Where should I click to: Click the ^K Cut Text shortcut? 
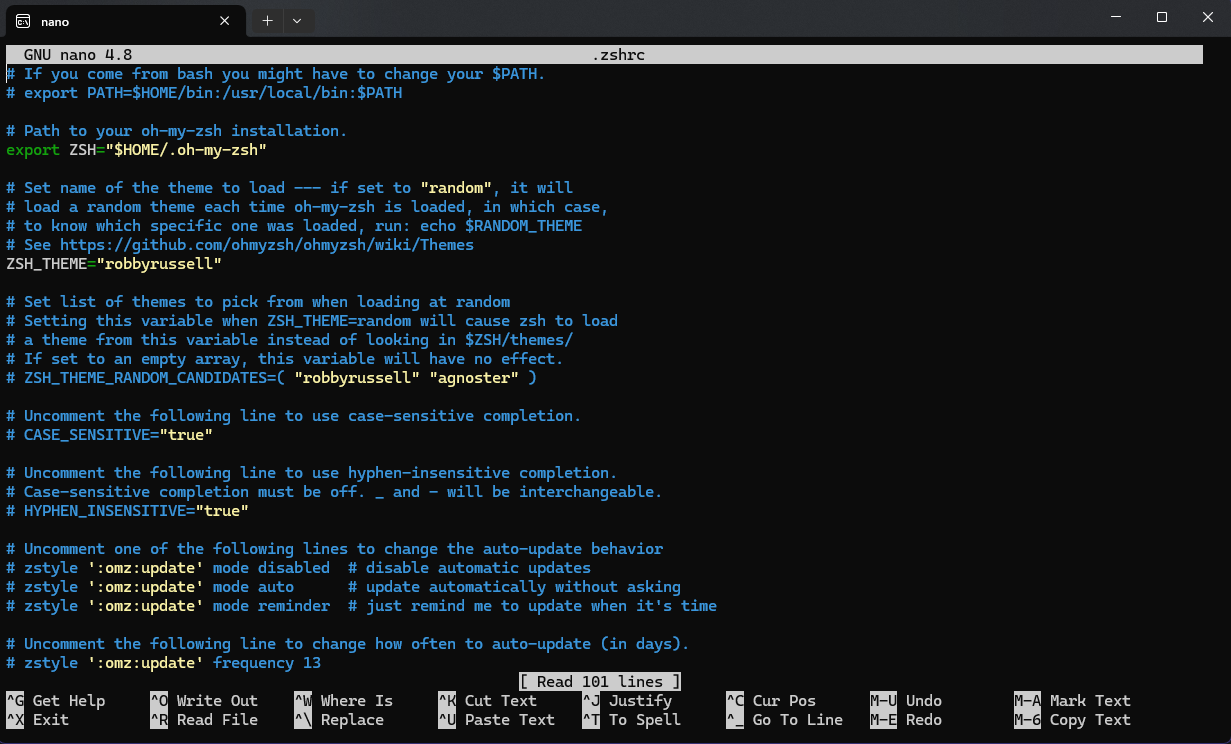pos(488,701)
